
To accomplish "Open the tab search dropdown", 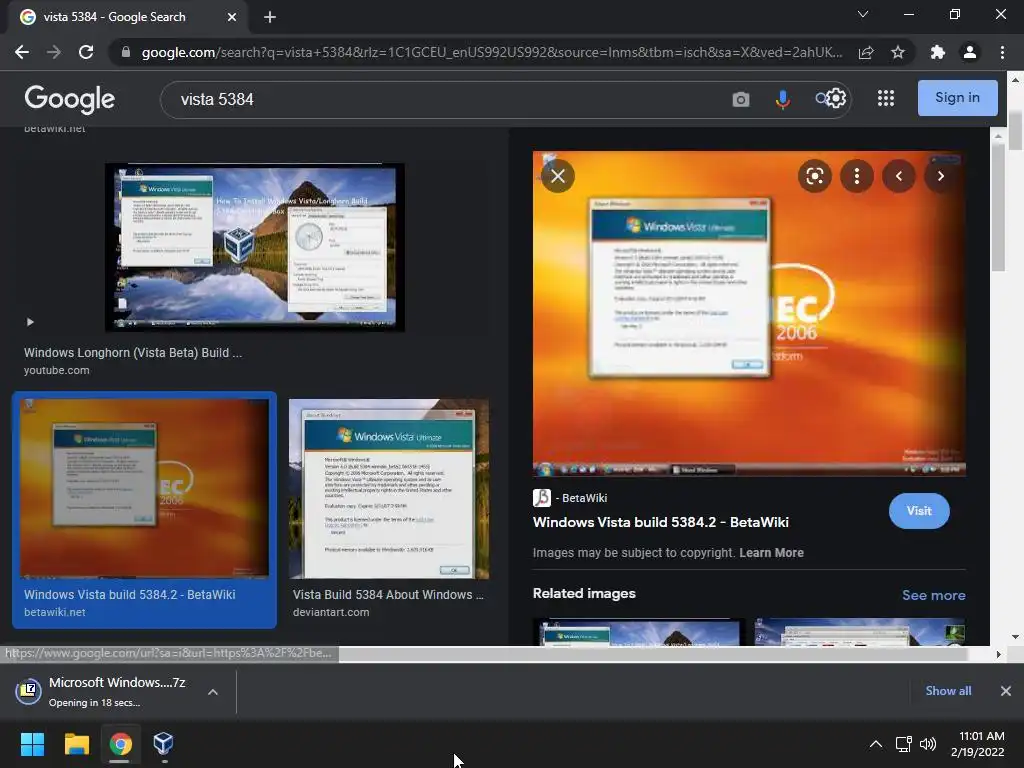I will coord(863,14).
